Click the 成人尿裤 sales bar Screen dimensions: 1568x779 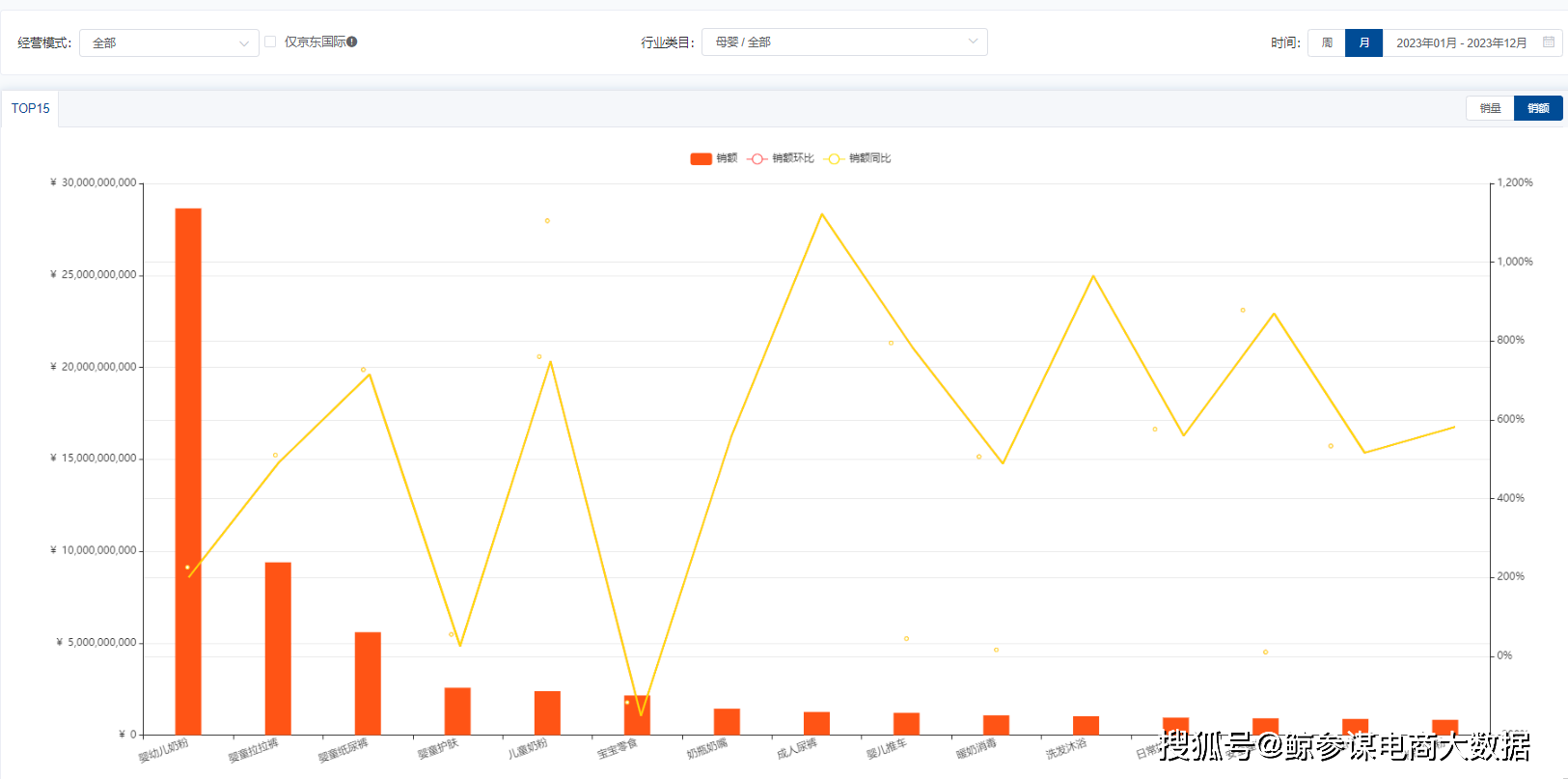(x=816, y=723)
